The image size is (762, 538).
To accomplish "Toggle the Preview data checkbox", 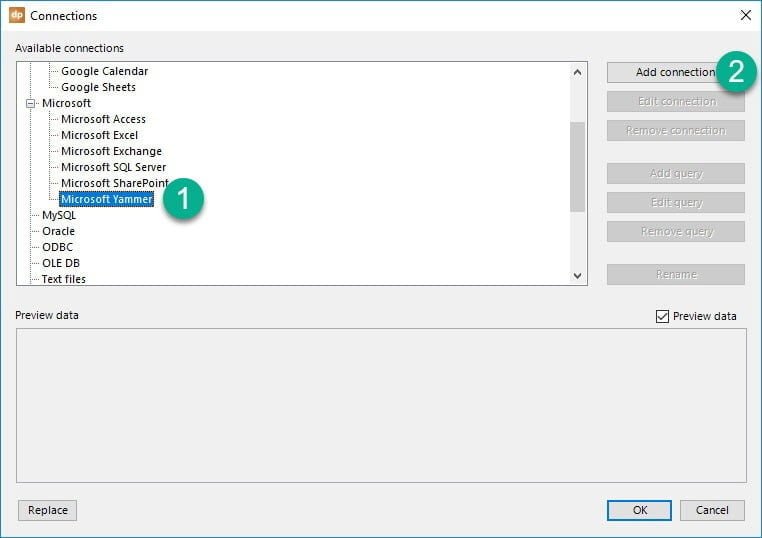I will (x=662, y=316).
